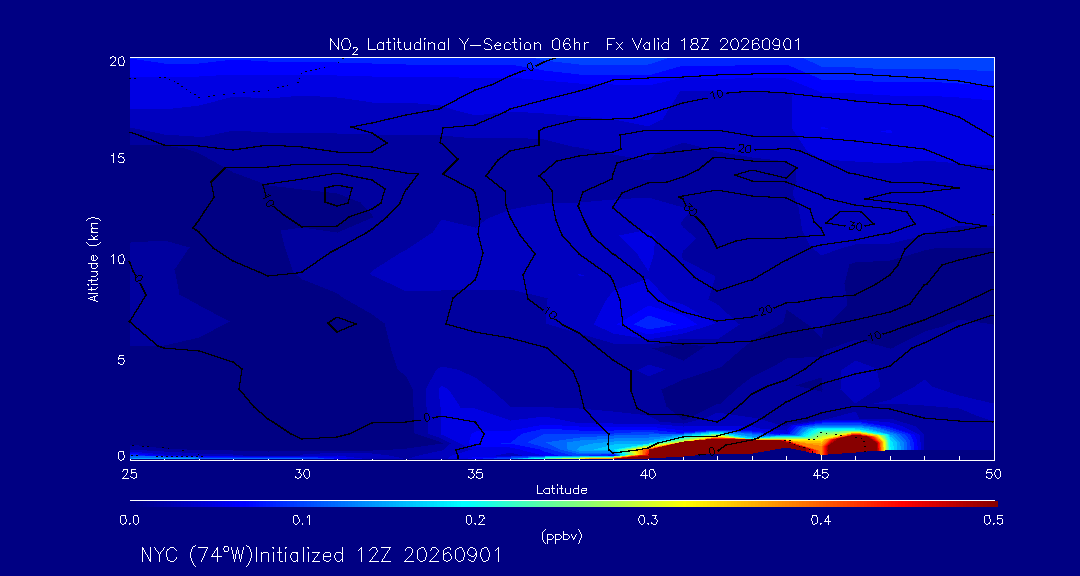
Task: Click the 0.5 colorbar tick label
Action: [x=993, y=521]
